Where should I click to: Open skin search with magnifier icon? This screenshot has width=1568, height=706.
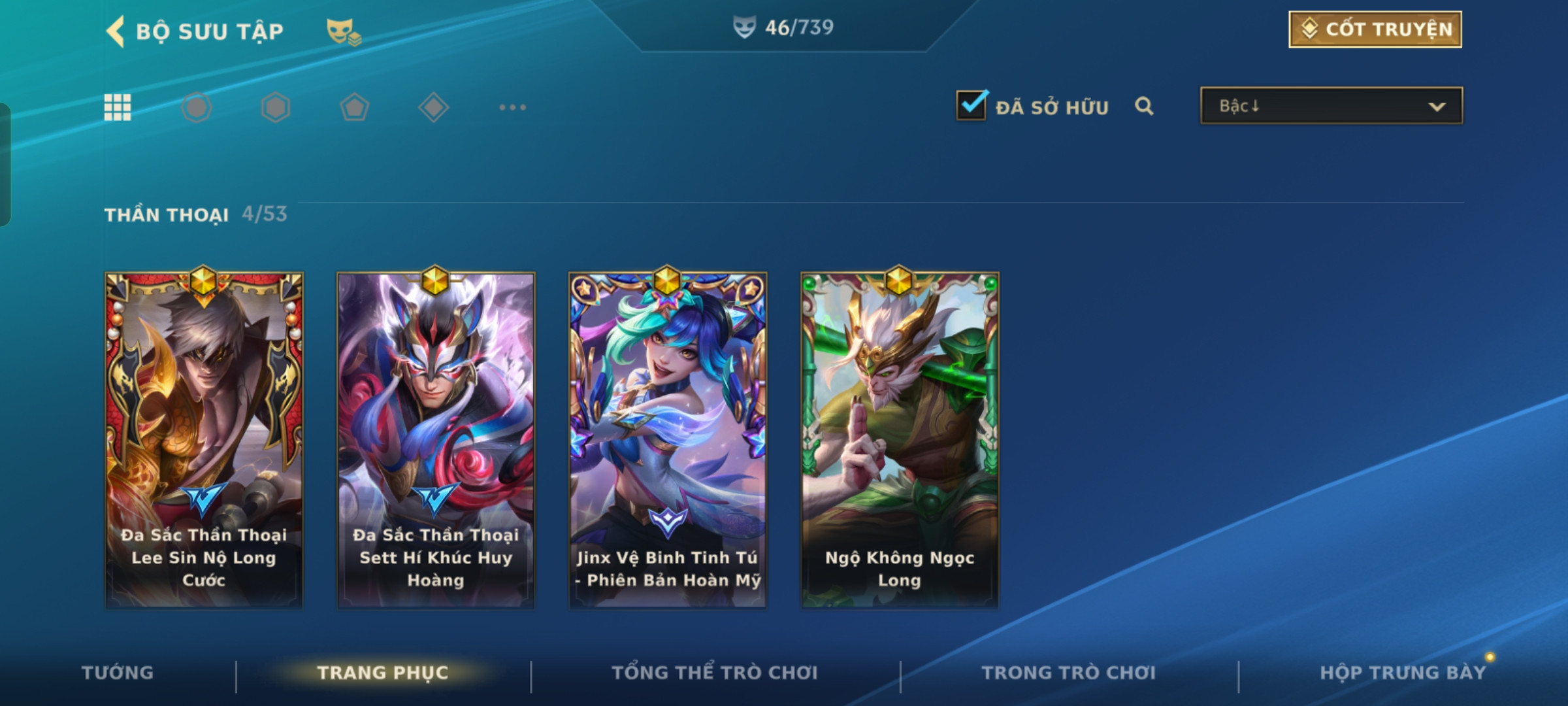click(1144, 106)
